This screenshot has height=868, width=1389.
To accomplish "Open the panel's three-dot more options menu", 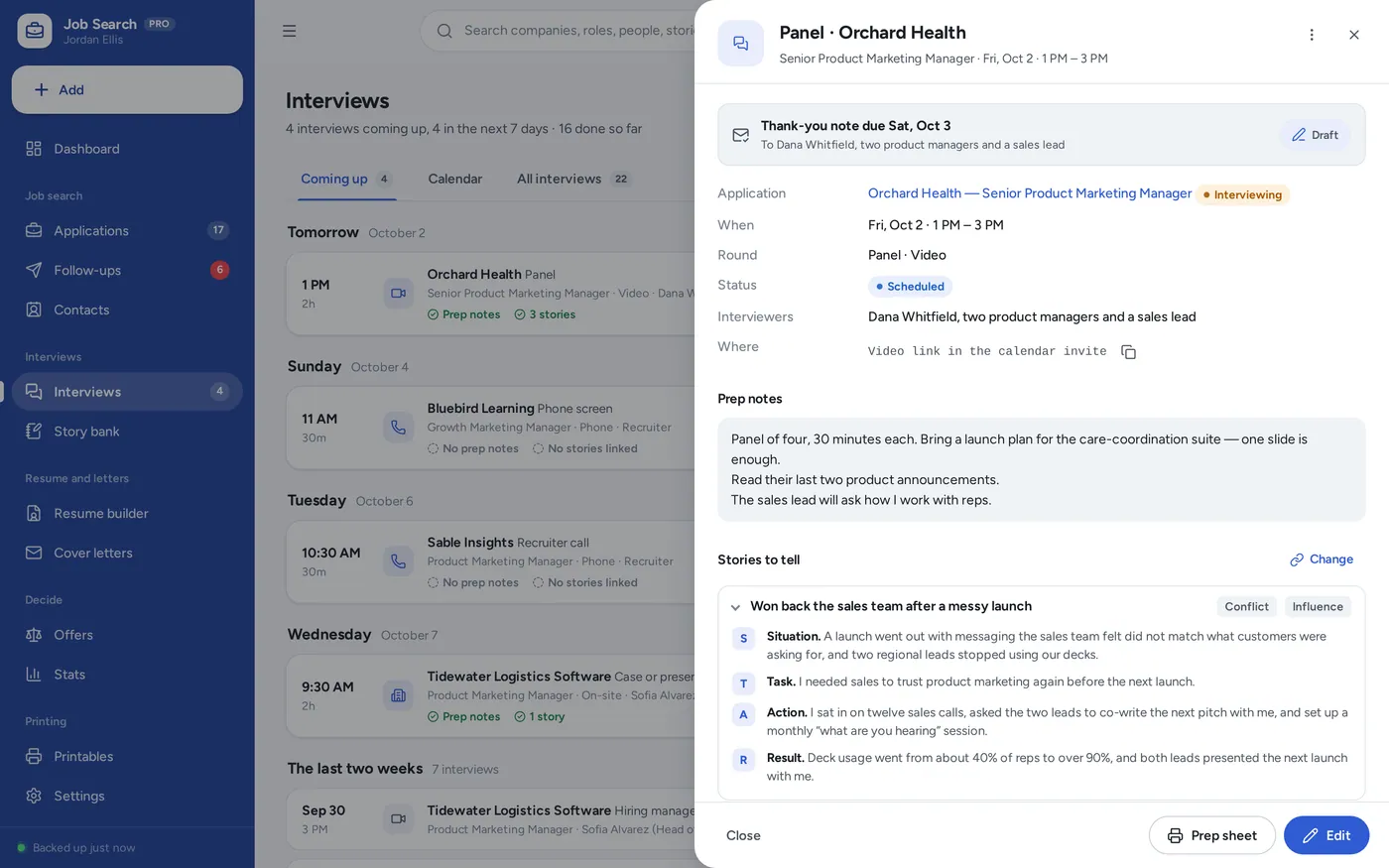I will tap(1312, 35).
